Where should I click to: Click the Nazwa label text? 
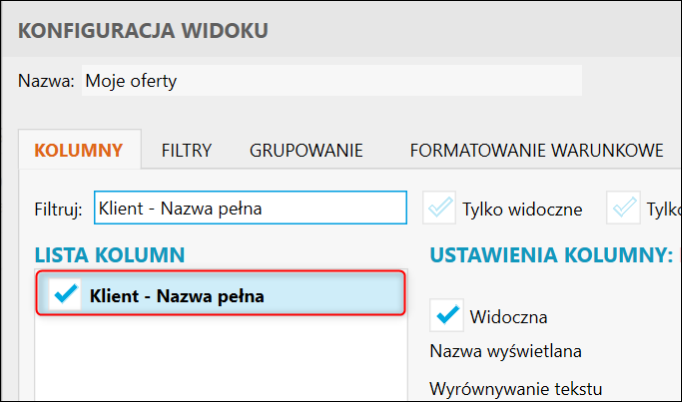(46, 81)
